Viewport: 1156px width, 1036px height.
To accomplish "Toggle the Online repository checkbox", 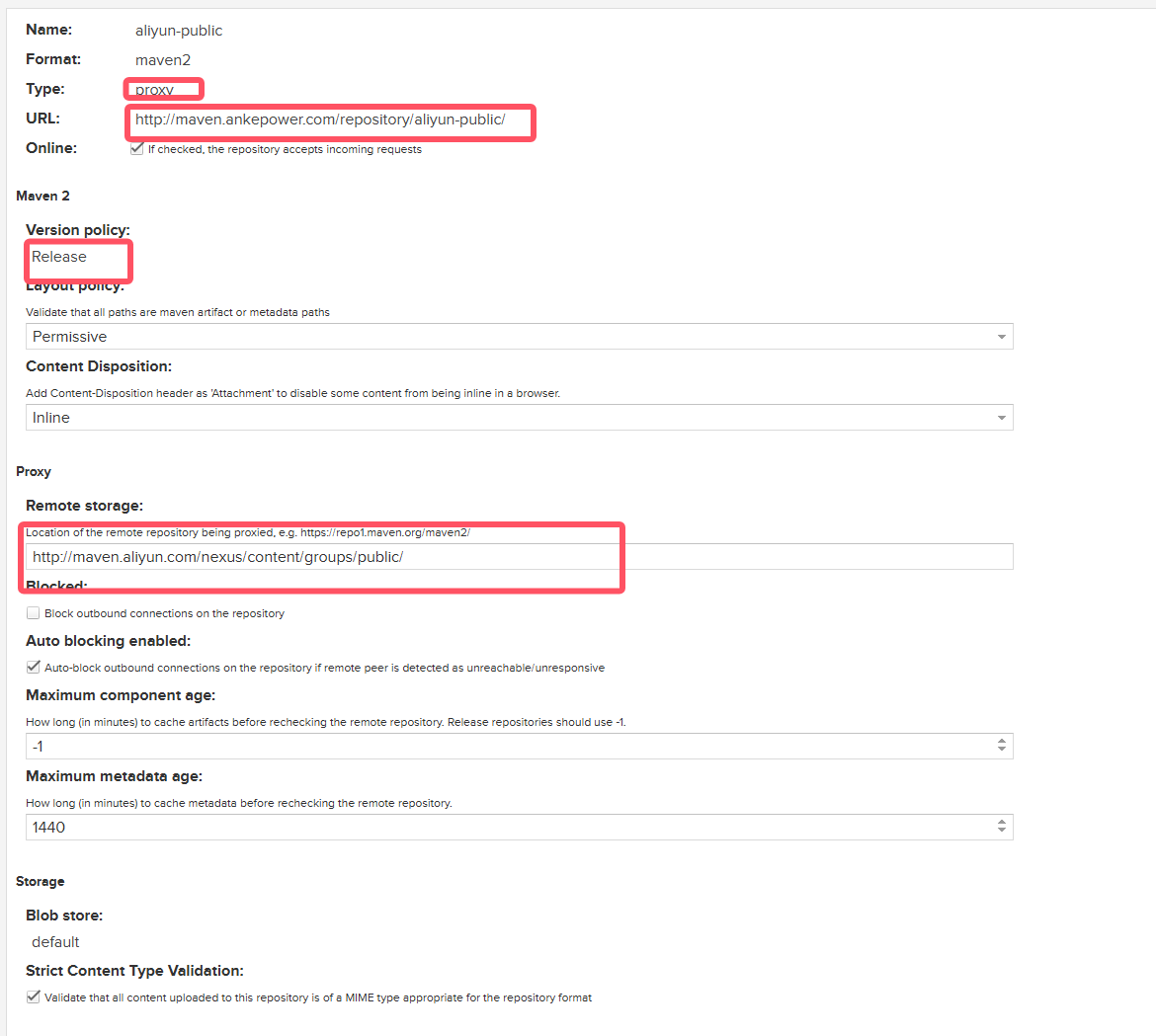I will [x=137, y=149].
